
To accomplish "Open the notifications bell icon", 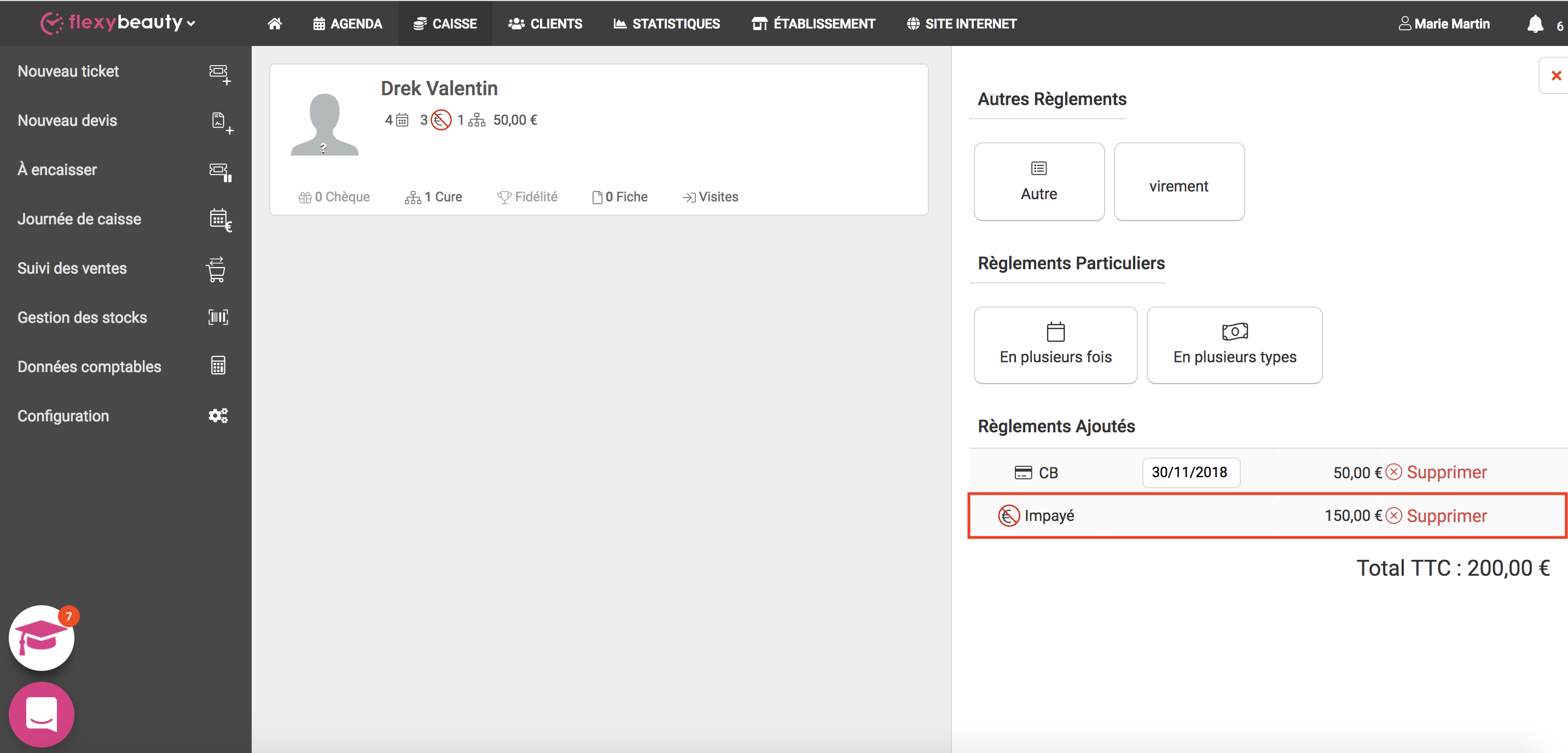I will pos(1535,24).
